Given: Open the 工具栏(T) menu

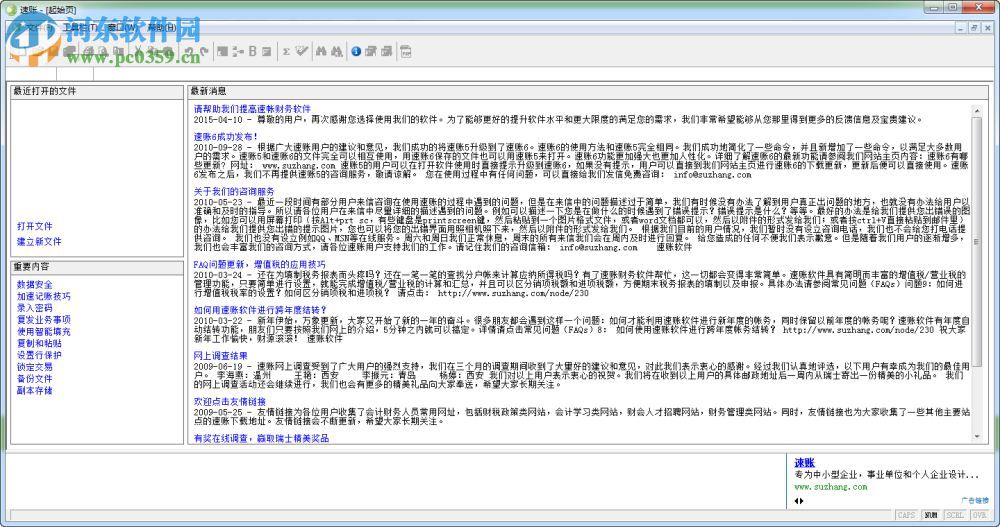Looking at the screenshot, I should 80,27.
